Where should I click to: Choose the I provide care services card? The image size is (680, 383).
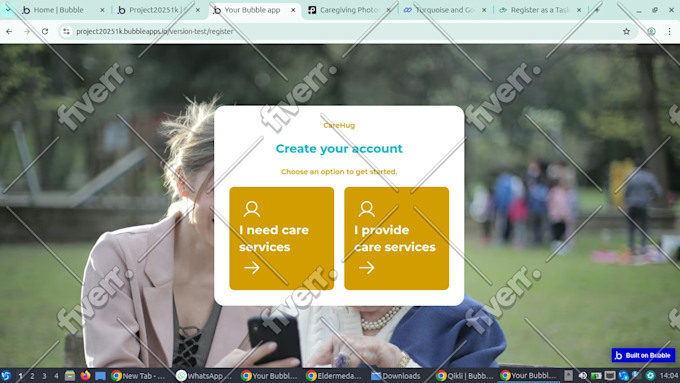[396, 238]
